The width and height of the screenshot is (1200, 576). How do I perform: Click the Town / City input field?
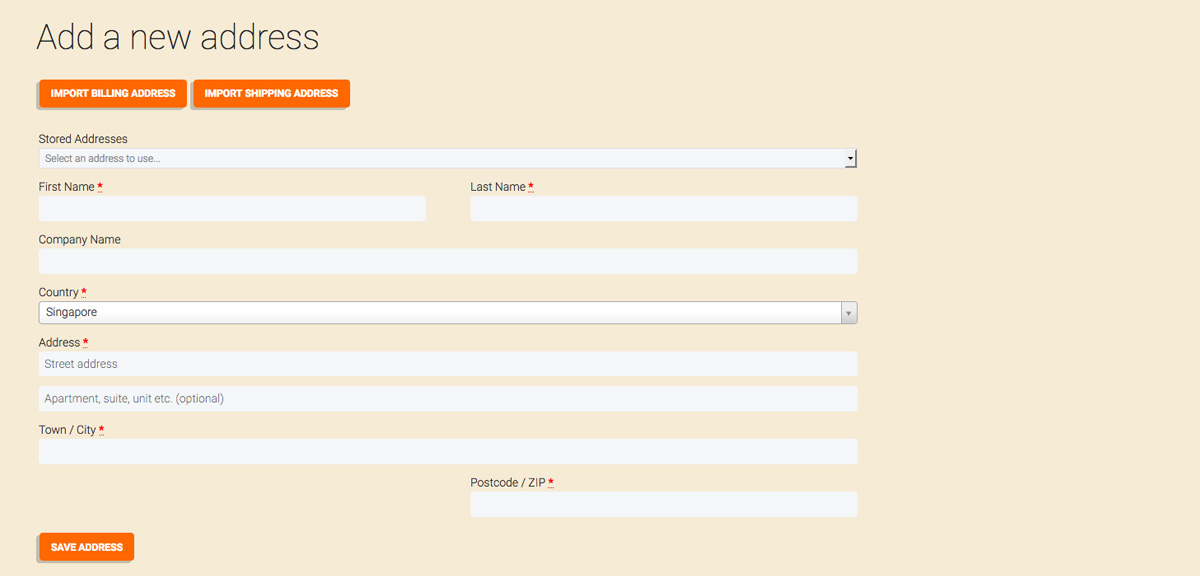(x=448, y=451)
